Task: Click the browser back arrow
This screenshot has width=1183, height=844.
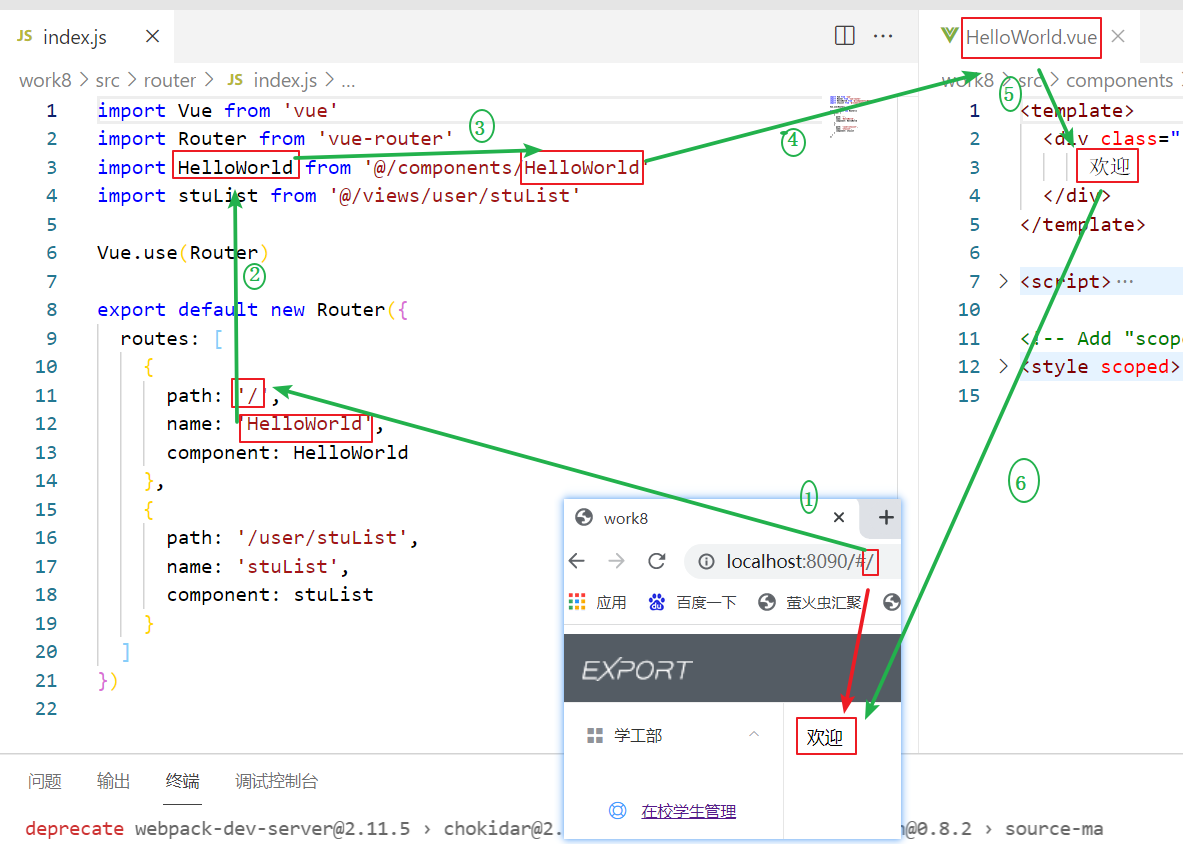Action: click(x=577, y=561)
